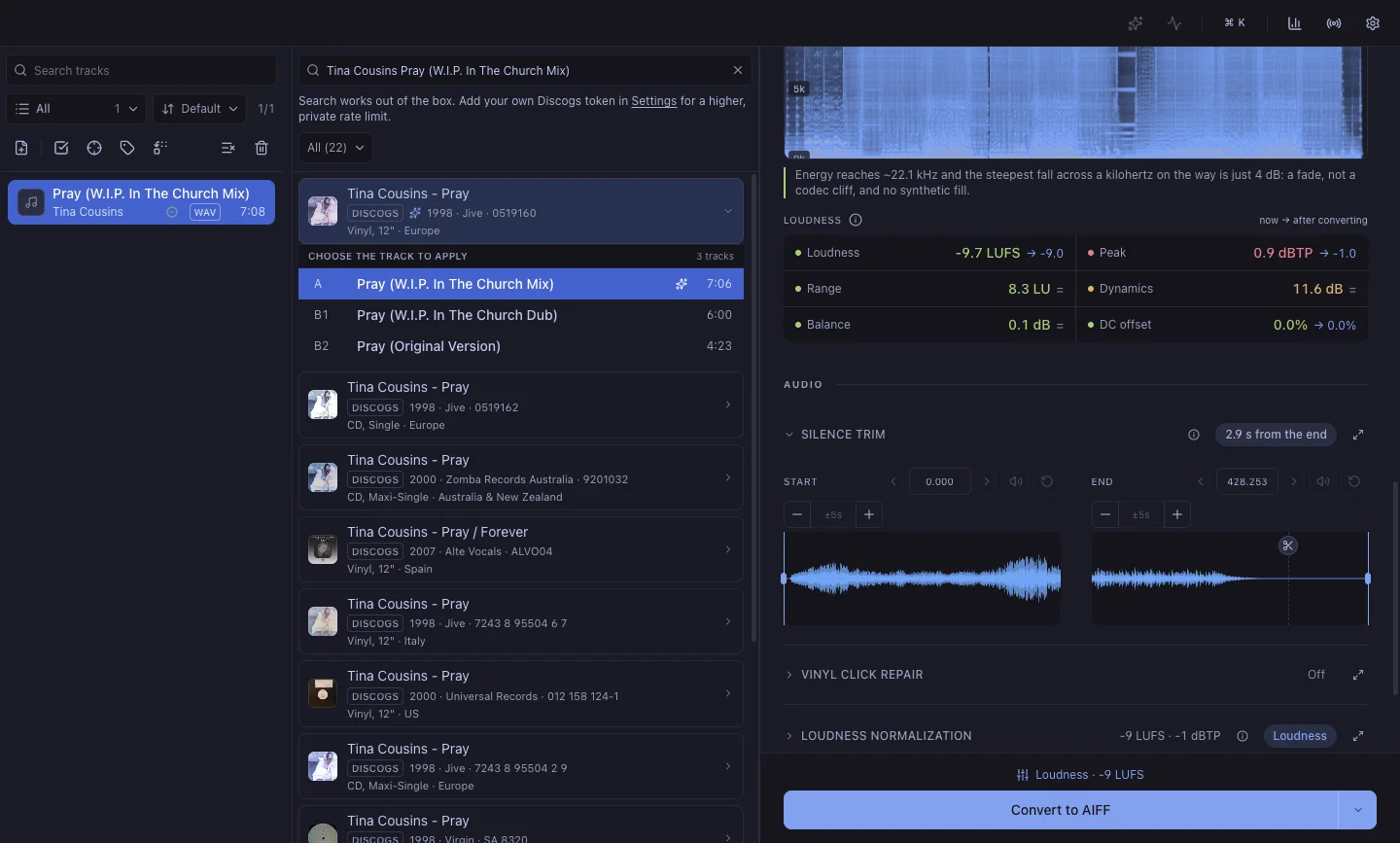Click the clear list icon in track toolbar
Viewport: 1400px width, 843px height.
tap(227, 148)
